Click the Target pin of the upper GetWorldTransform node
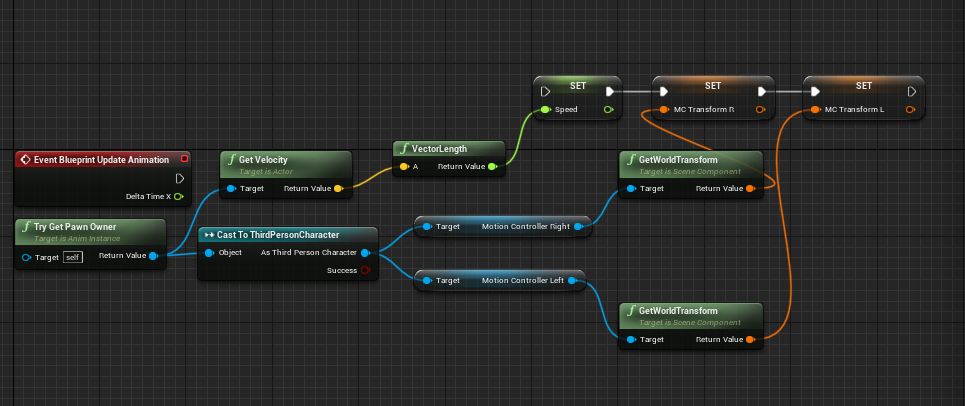The image size is (965, 406). [x=631, y=189]
